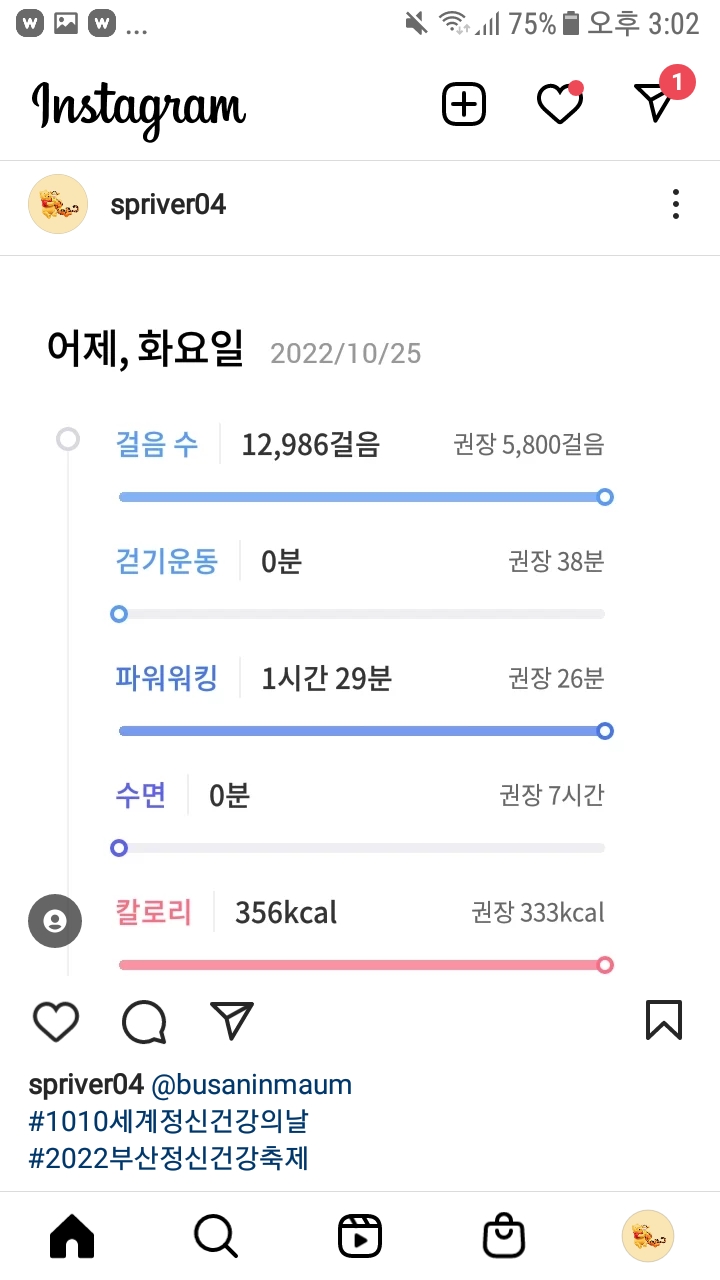Tap the 걸음 수 step progress bar
Screen dimensions: 720x1280
click(x=361, y=497)
